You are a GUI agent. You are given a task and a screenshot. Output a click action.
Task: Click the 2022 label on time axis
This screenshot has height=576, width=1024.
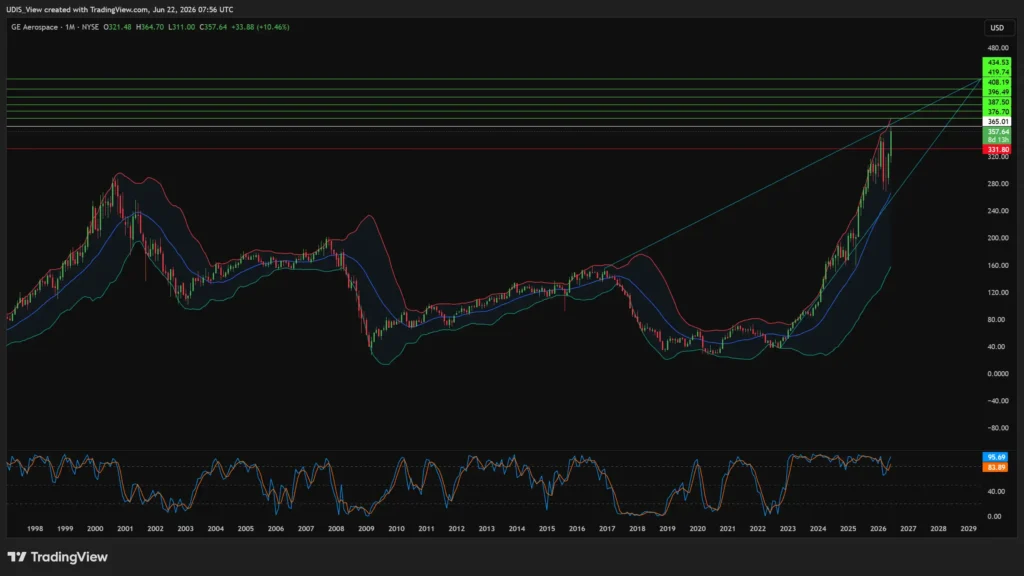coord(758,528)
